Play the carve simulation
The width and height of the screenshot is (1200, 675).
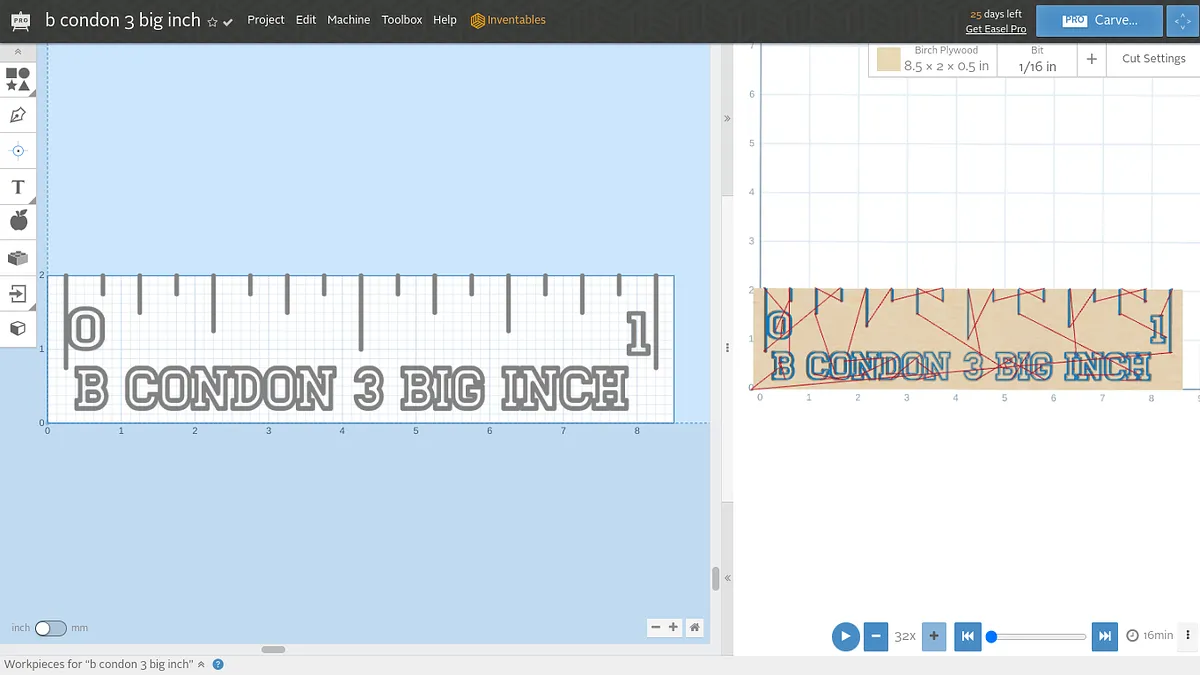tap(845, 635)
